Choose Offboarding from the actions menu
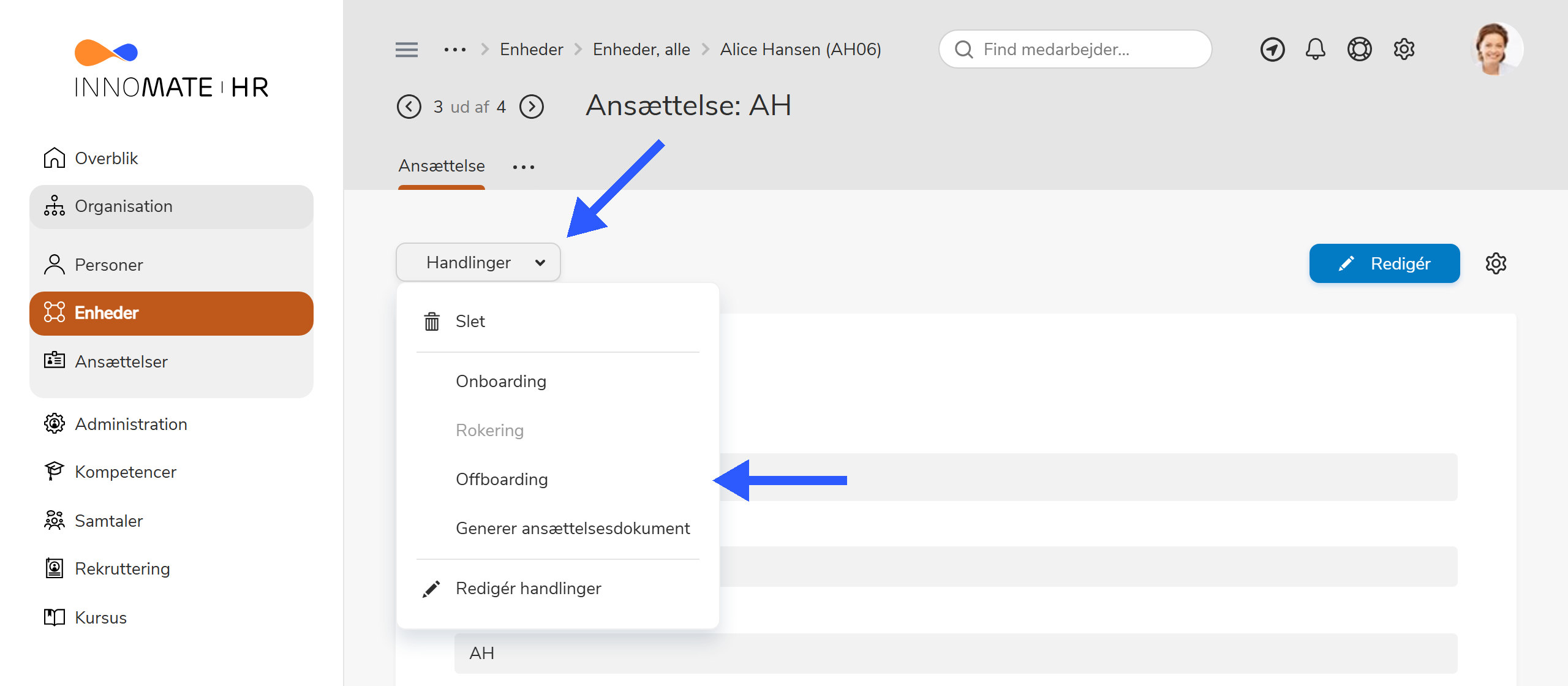 pyautogui.click(x=502, y=479)
